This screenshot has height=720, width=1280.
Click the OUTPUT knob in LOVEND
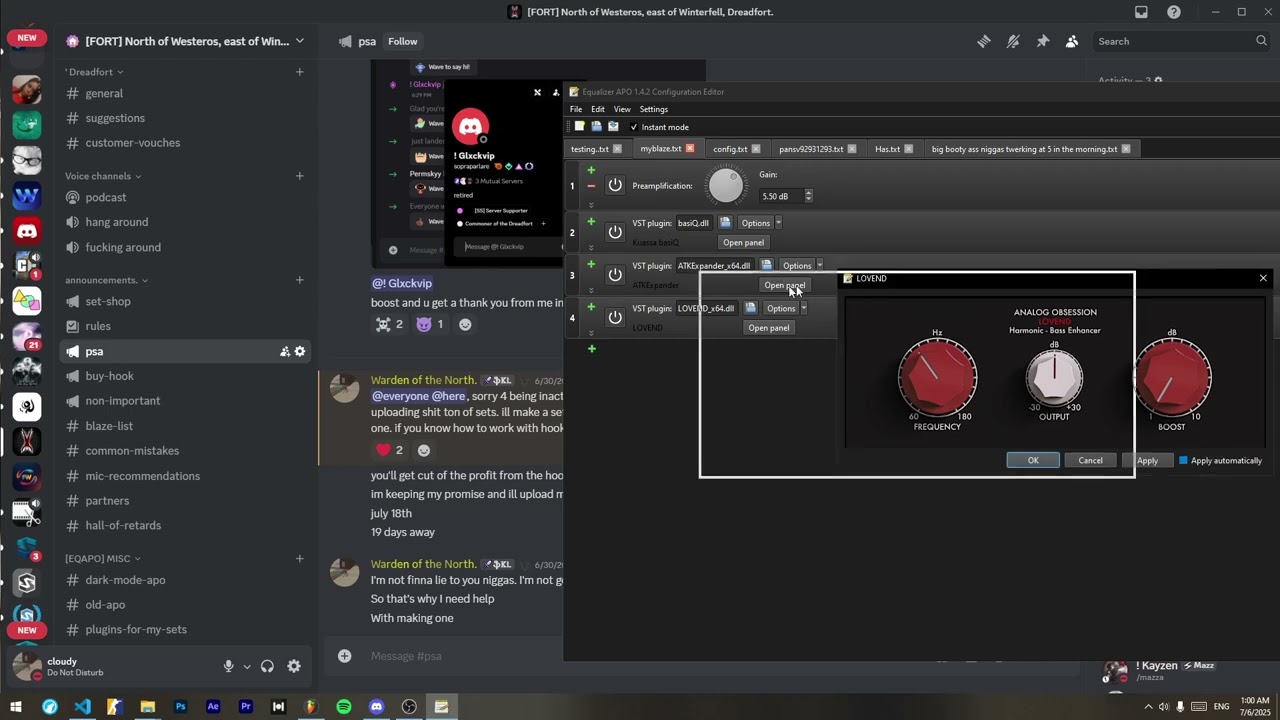click(x=1054, y=377)
